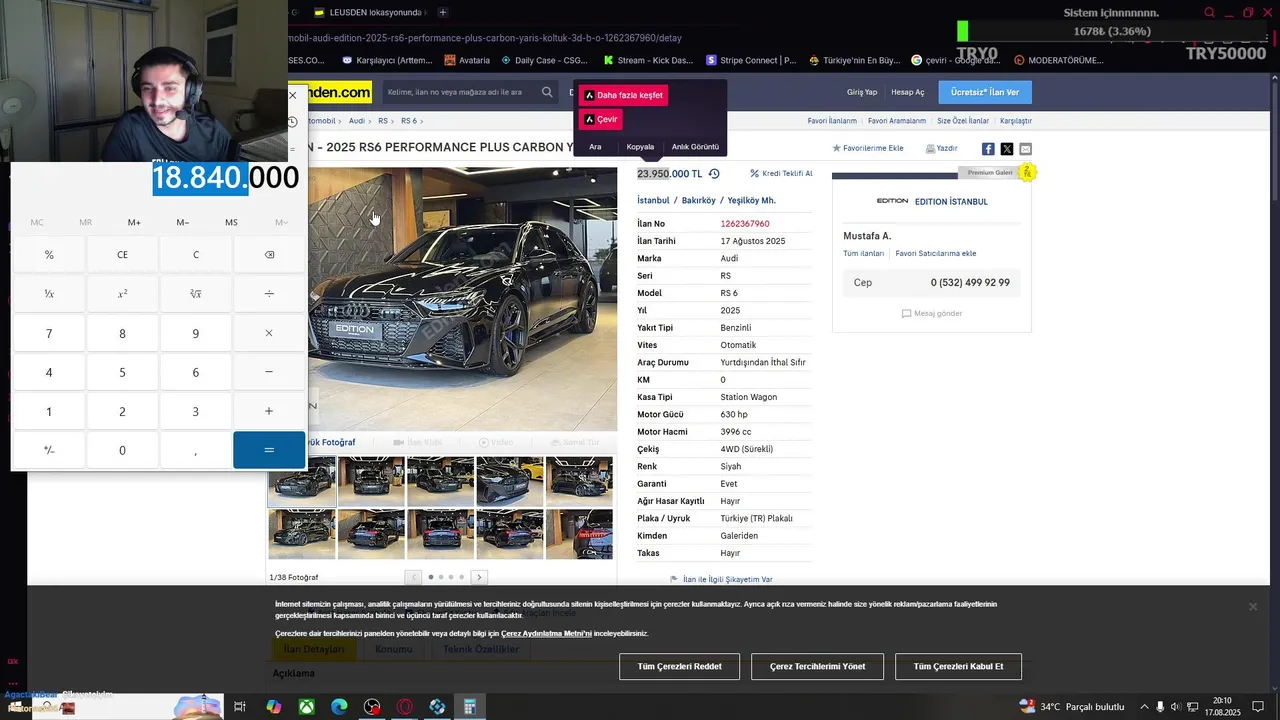1280x720 pixels.
Task: Click 'Tüm Çerezleri Kabul Et' button
Action: point(958,667)
